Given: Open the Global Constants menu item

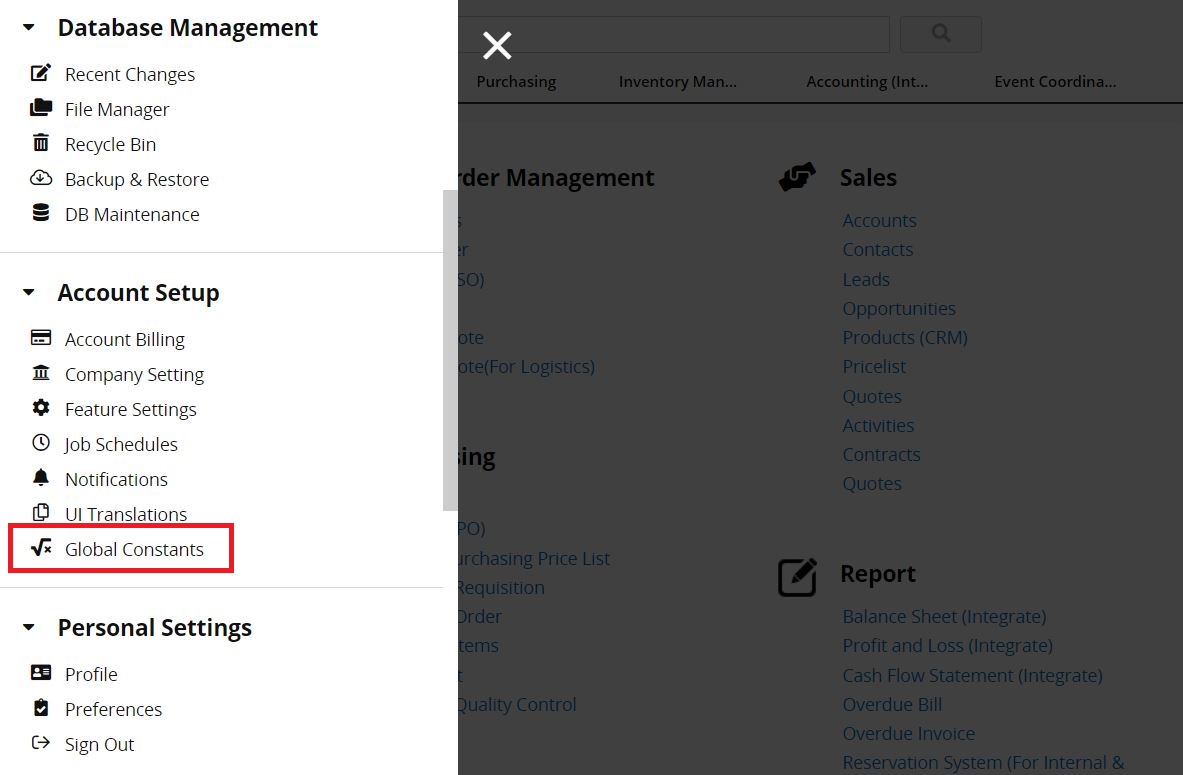Looking at the screenshot, I should (133, 549).
